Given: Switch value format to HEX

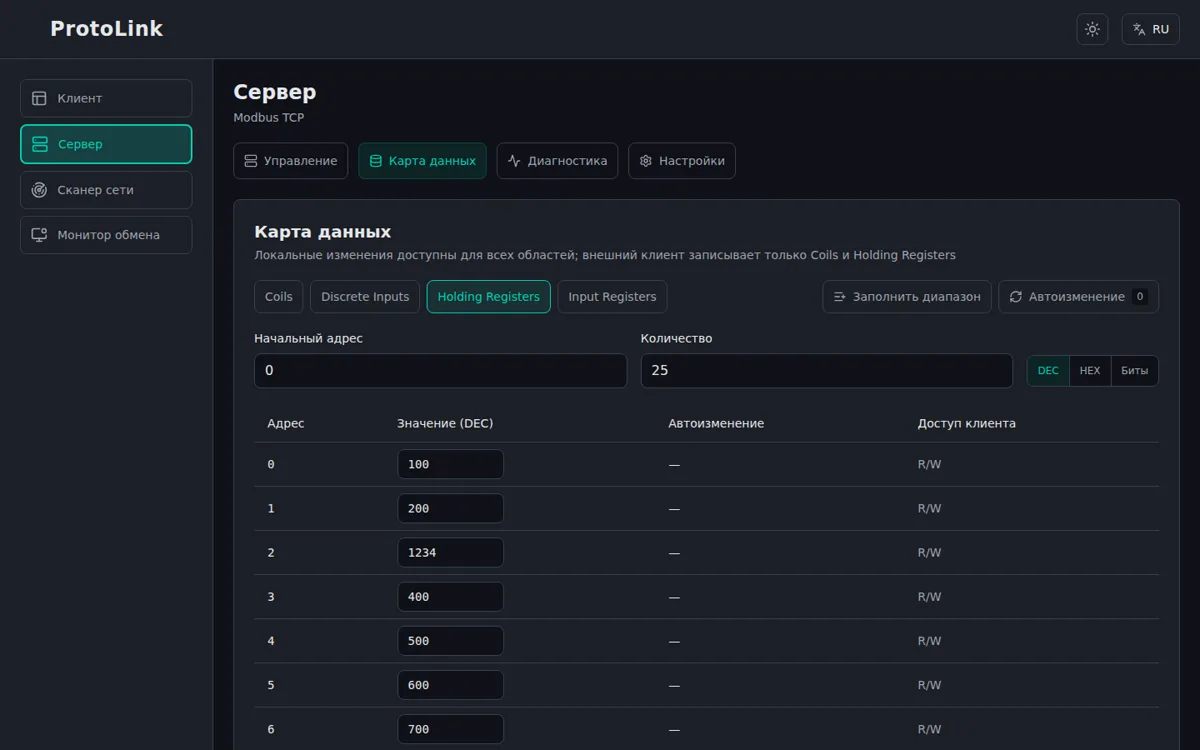Looking at the screenshot, I should (1090, 371).
